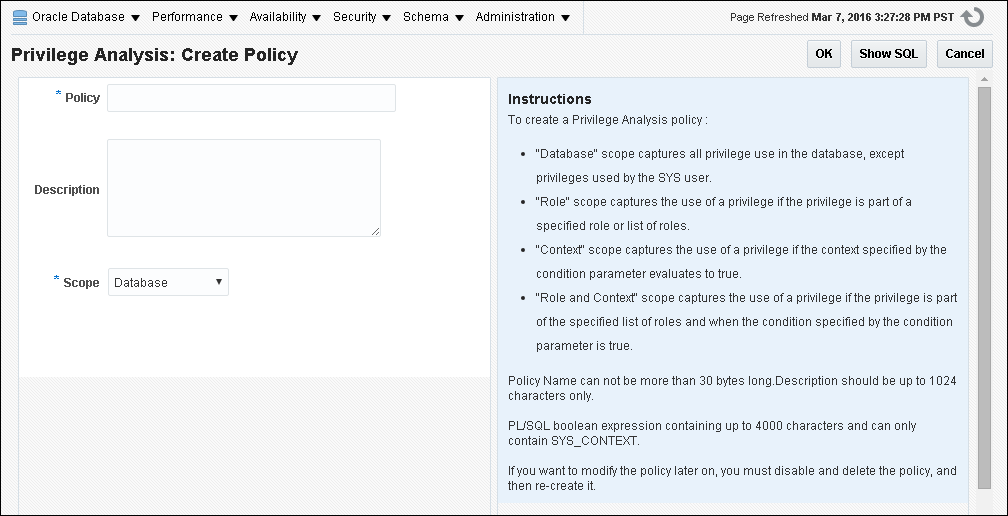Grab the Description box resize handle

click(375, 231)
